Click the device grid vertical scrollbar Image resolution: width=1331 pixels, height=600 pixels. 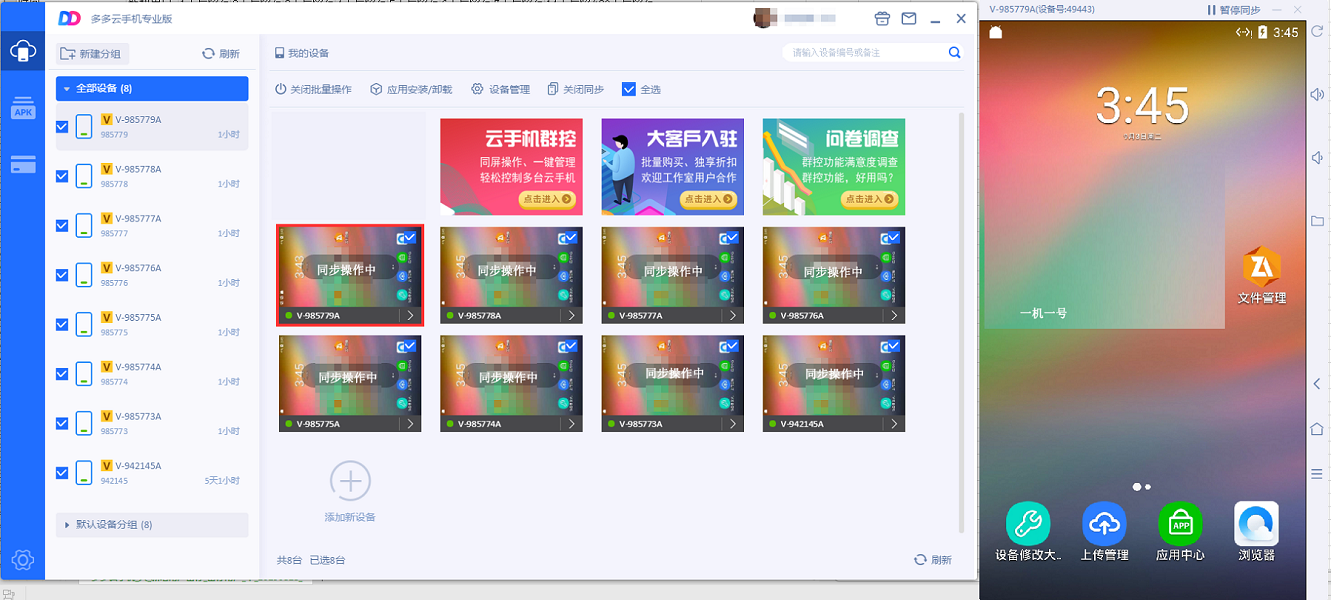tap(962, 322)
